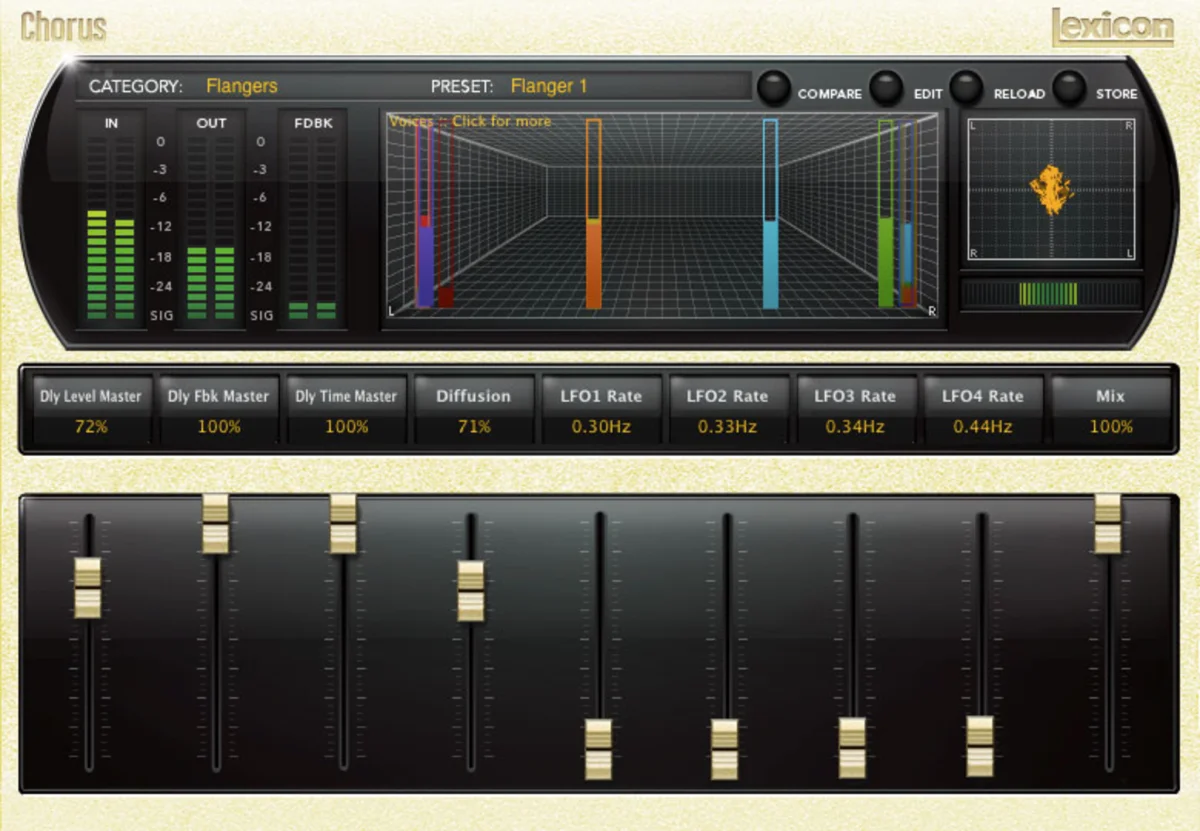Screen dimensions: 1200x831
Task: Select the green voice bar near right
Action: pos(886,213)
